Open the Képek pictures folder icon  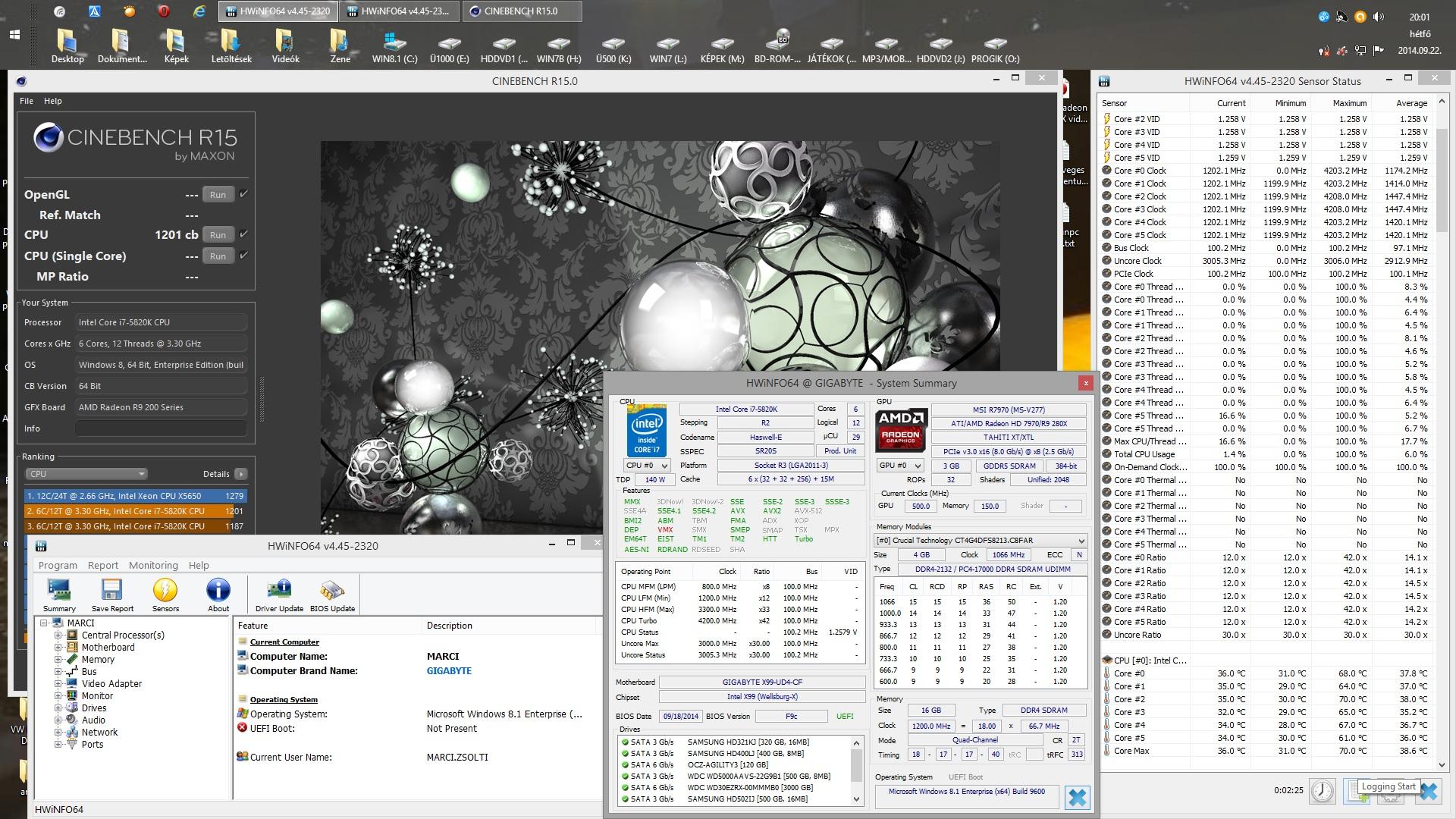click(176, 45)
